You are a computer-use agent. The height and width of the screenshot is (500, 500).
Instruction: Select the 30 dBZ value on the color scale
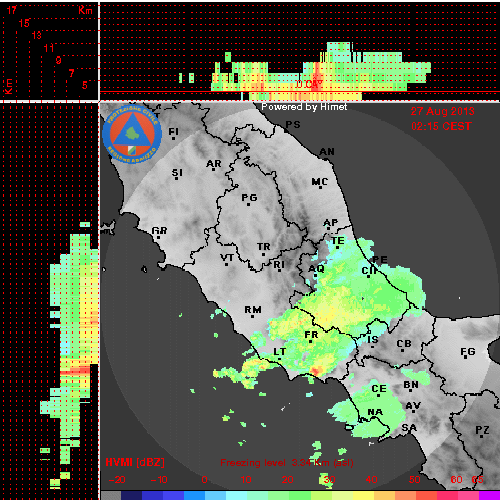pyautogui.click(x=329, y=480)
